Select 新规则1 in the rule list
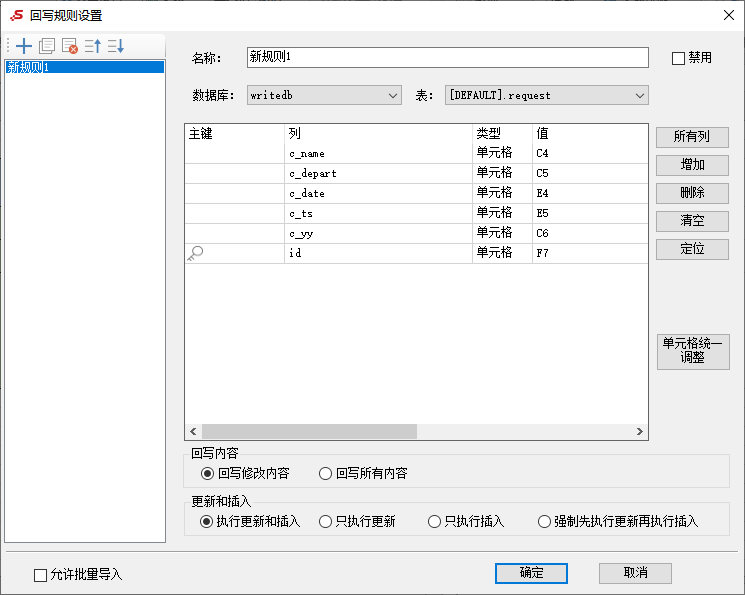The height and width of the screenshot is (595, 745). pos(85,67)
